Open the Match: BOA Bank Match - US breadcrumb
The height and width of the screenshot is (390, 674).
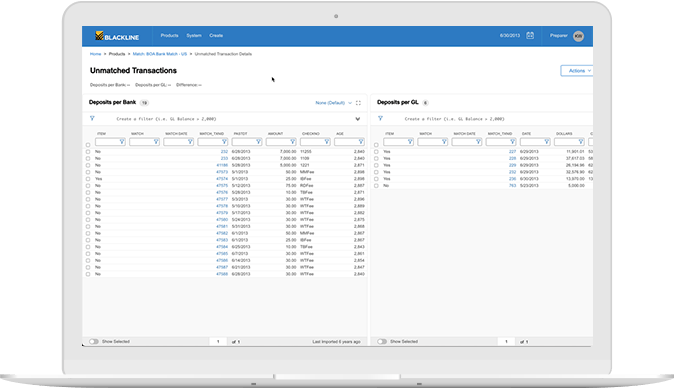click(160, 54)
